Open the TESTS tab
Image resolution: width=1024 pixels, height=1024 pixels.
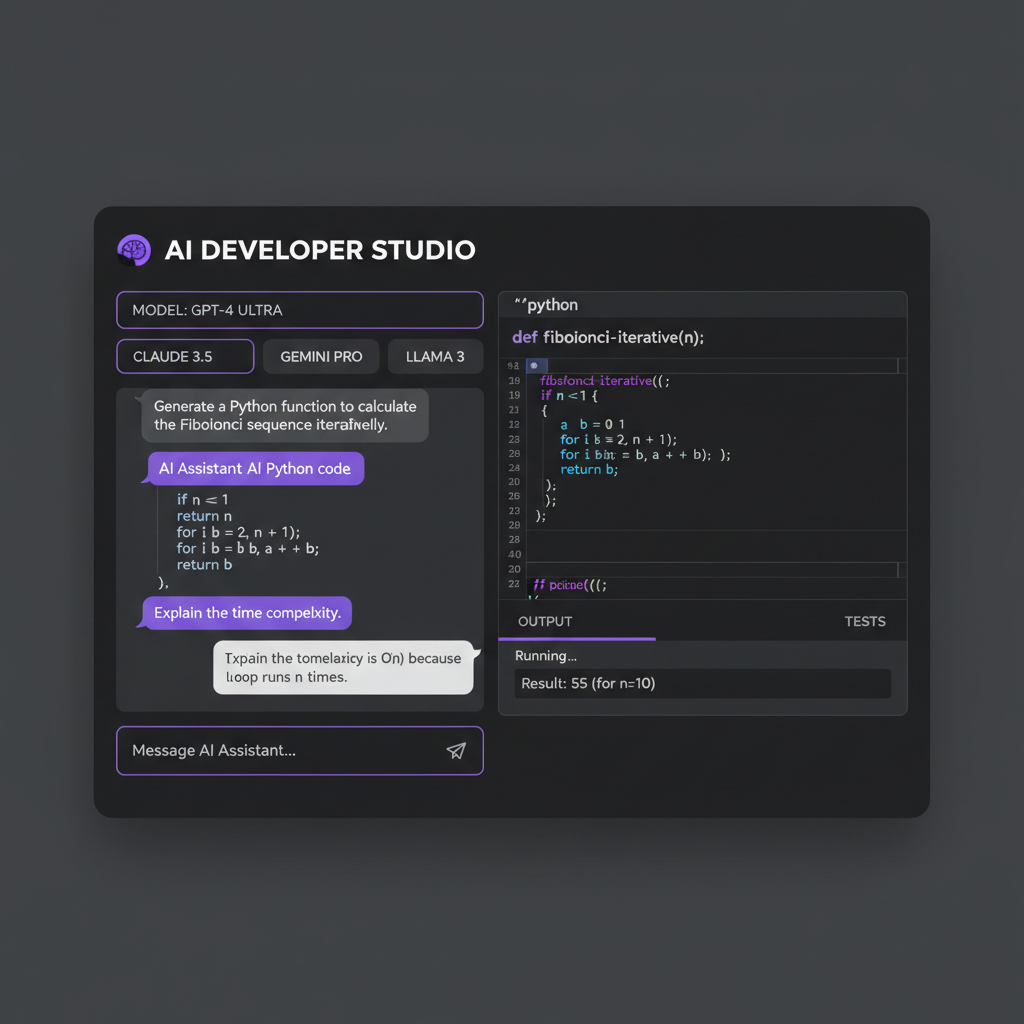click(x=865, y=621)
